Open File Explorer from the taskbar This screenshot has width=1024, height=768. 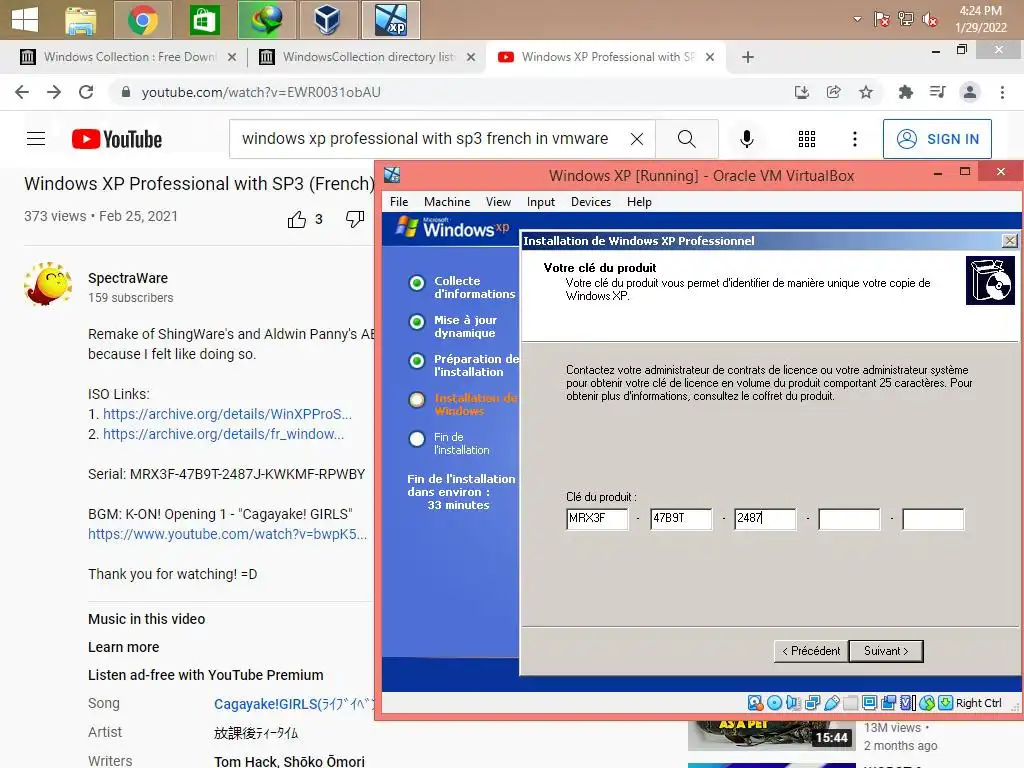[81, 20]
